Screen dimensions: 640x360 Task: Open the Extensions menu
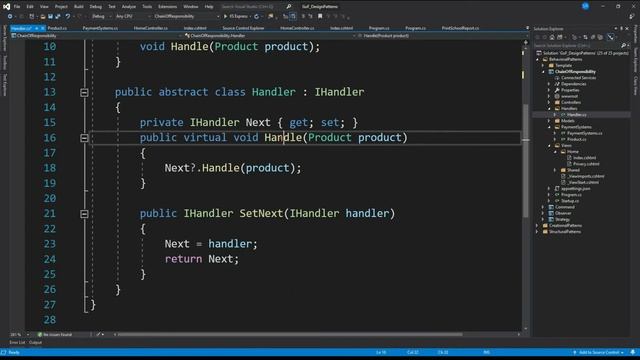tap(167, 7)
